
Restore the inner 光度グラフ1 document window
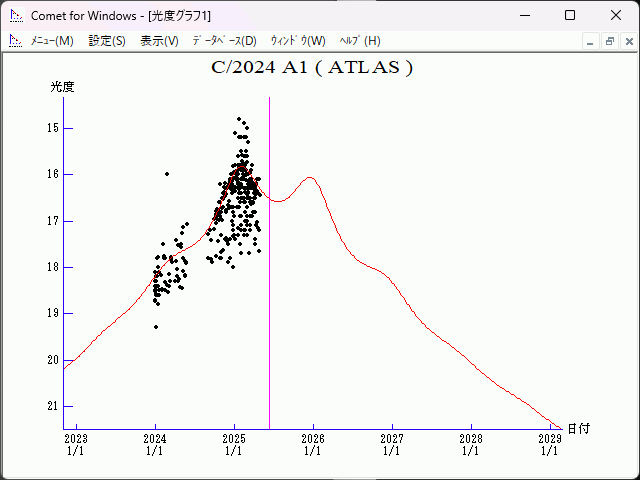tap(610, 41)
